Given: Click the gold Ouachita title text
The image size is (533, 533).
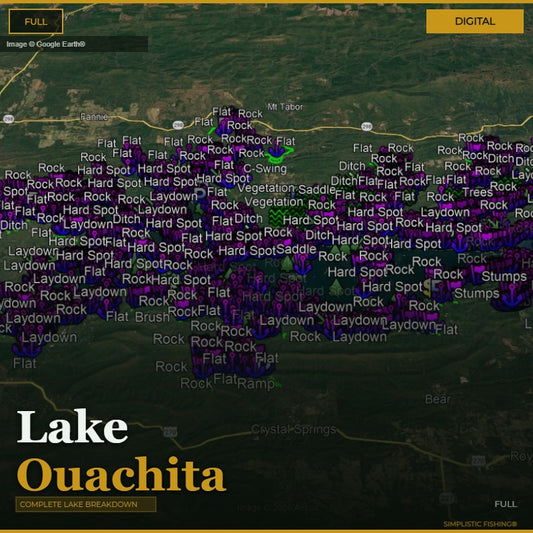Looking at the screenshot, I should [x=121, y=474].
